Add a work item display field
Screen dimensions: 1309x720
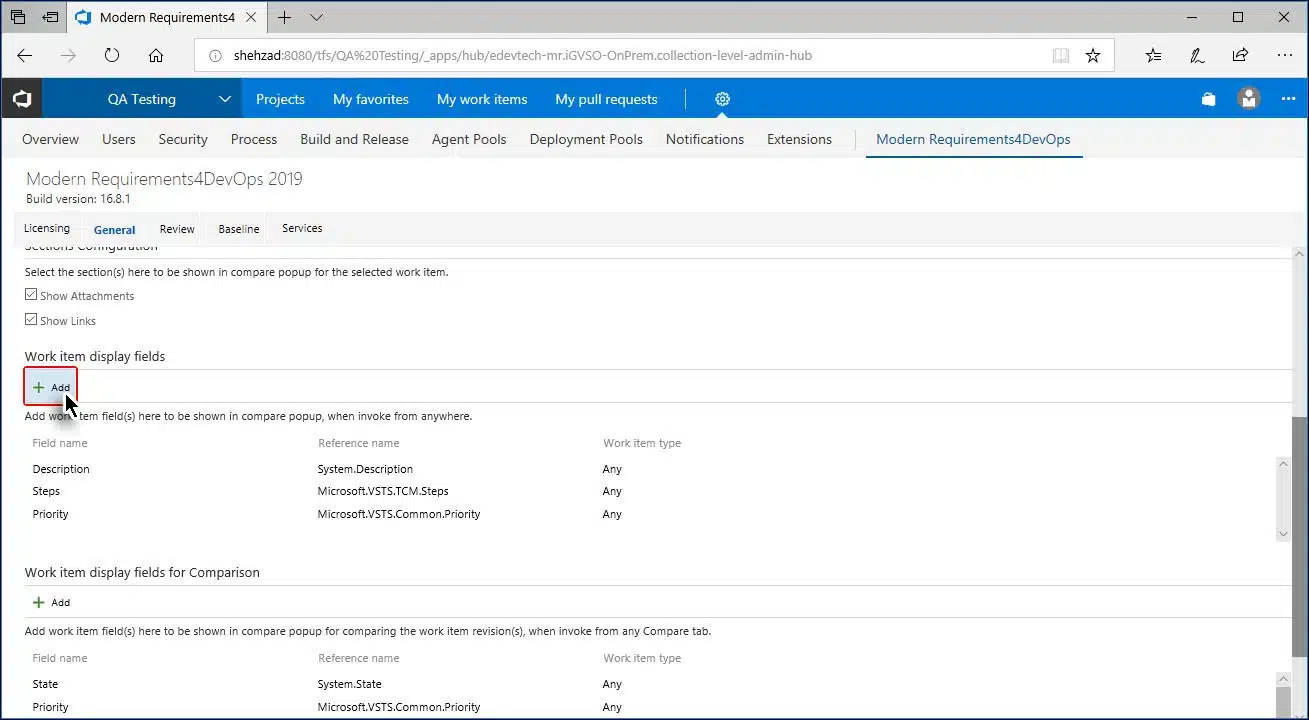click(x=51, y=387)
